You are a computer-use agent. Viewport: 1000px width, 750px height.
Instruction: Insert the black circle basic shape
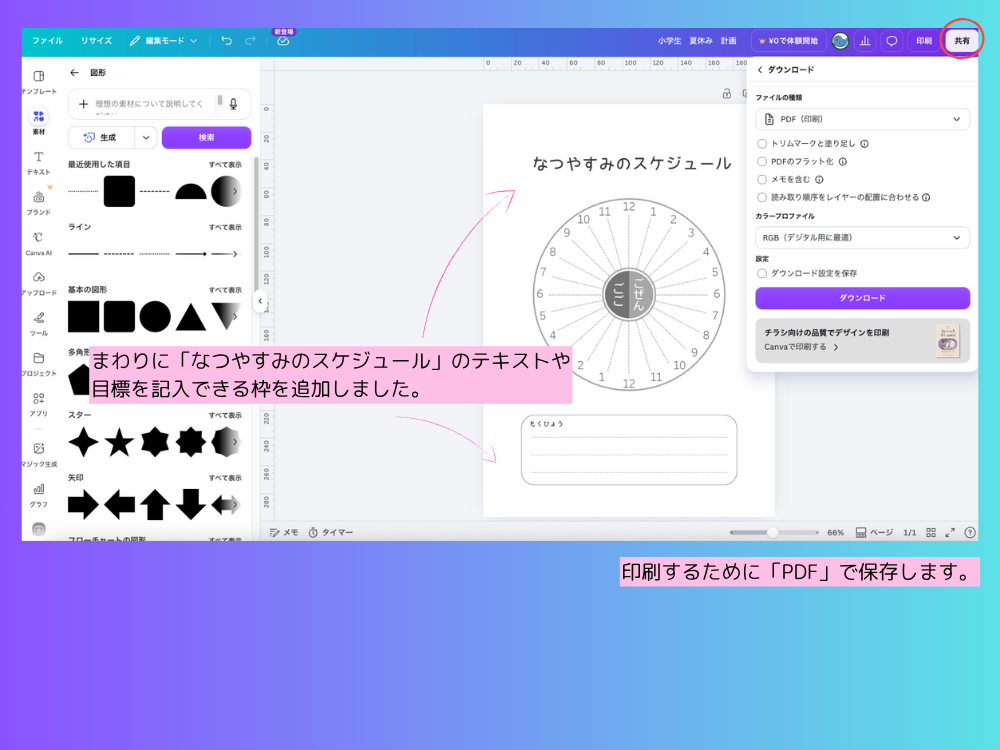pos(155,316)
